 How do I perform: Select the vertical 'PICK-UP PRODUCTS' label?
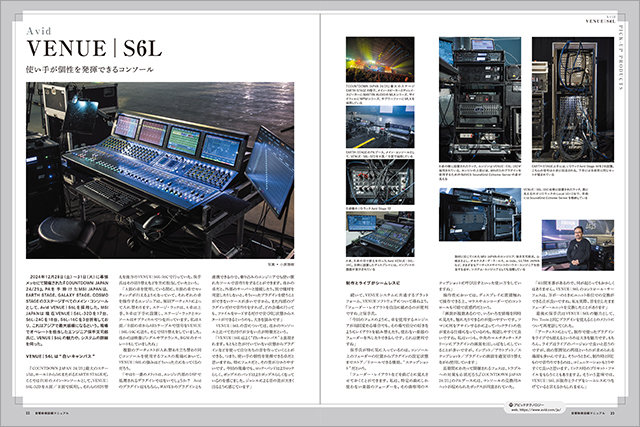620,58
